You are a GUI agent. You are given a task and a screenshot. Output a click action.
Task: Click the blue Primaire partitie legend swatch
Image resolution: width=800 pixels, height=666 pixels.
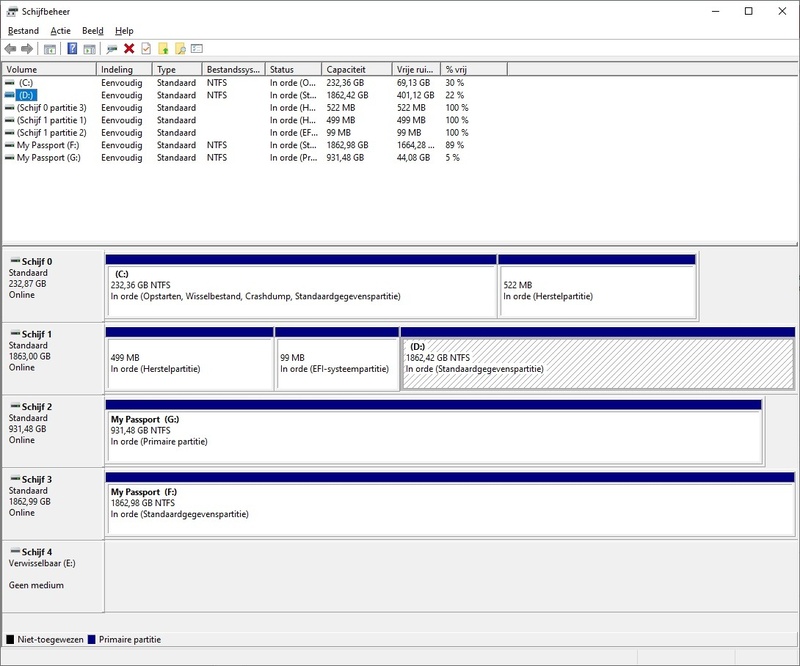coord(92,639)
